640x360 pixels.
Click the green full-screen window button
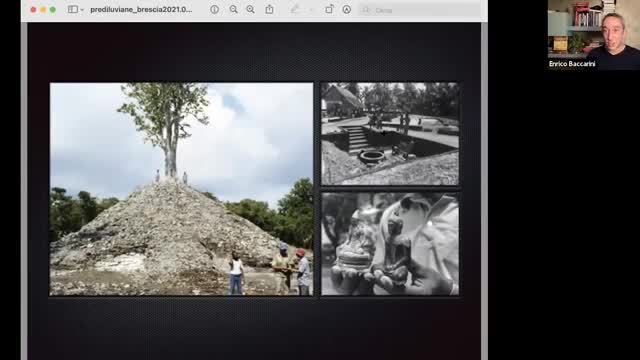click(53, 9)
